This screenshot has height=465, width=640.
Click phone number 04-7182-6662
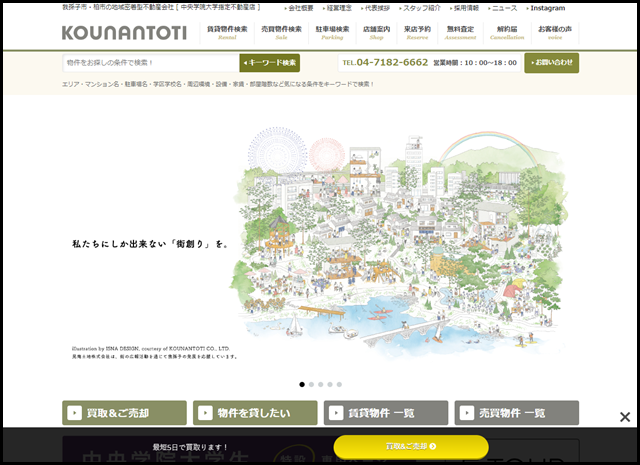pyautogui.click(x=392, y=62)
